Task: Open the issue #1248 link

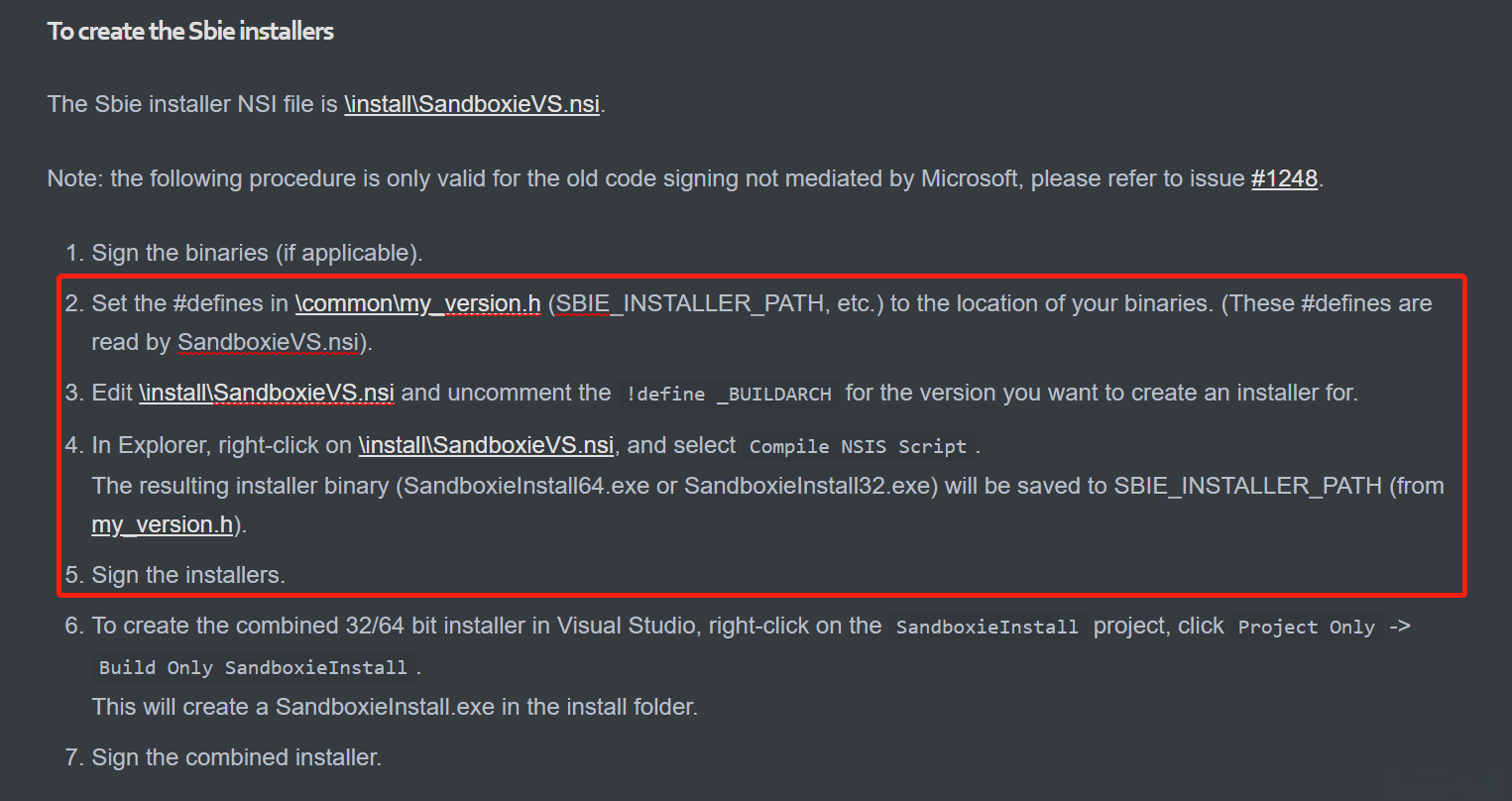Action: tap(1284, 178)
